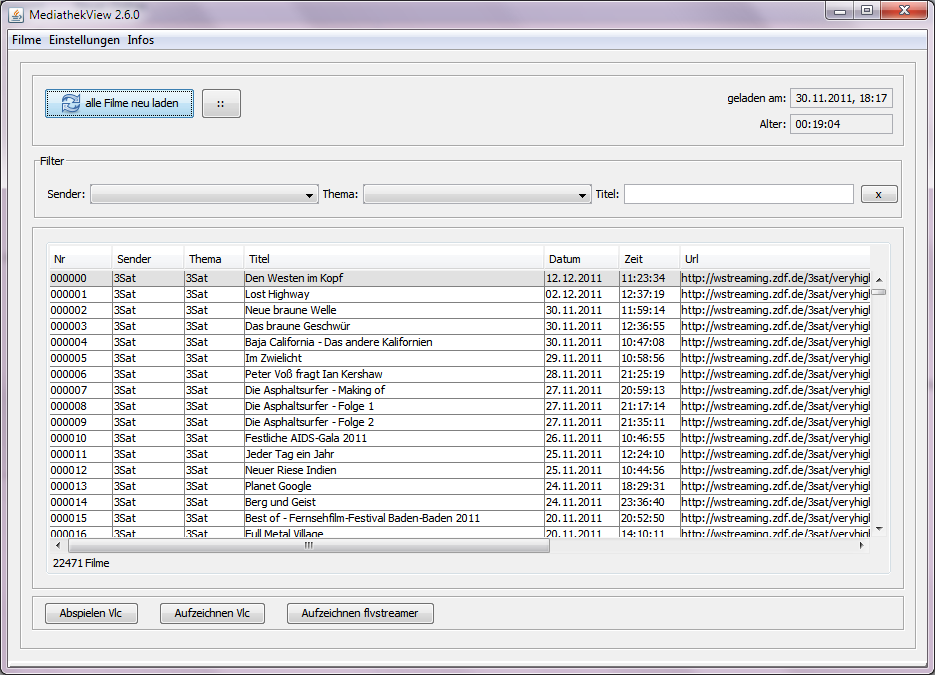Open the Infos menu
Image resolution: width=935 pixels, height=675 pixels.
coord(141,40)
